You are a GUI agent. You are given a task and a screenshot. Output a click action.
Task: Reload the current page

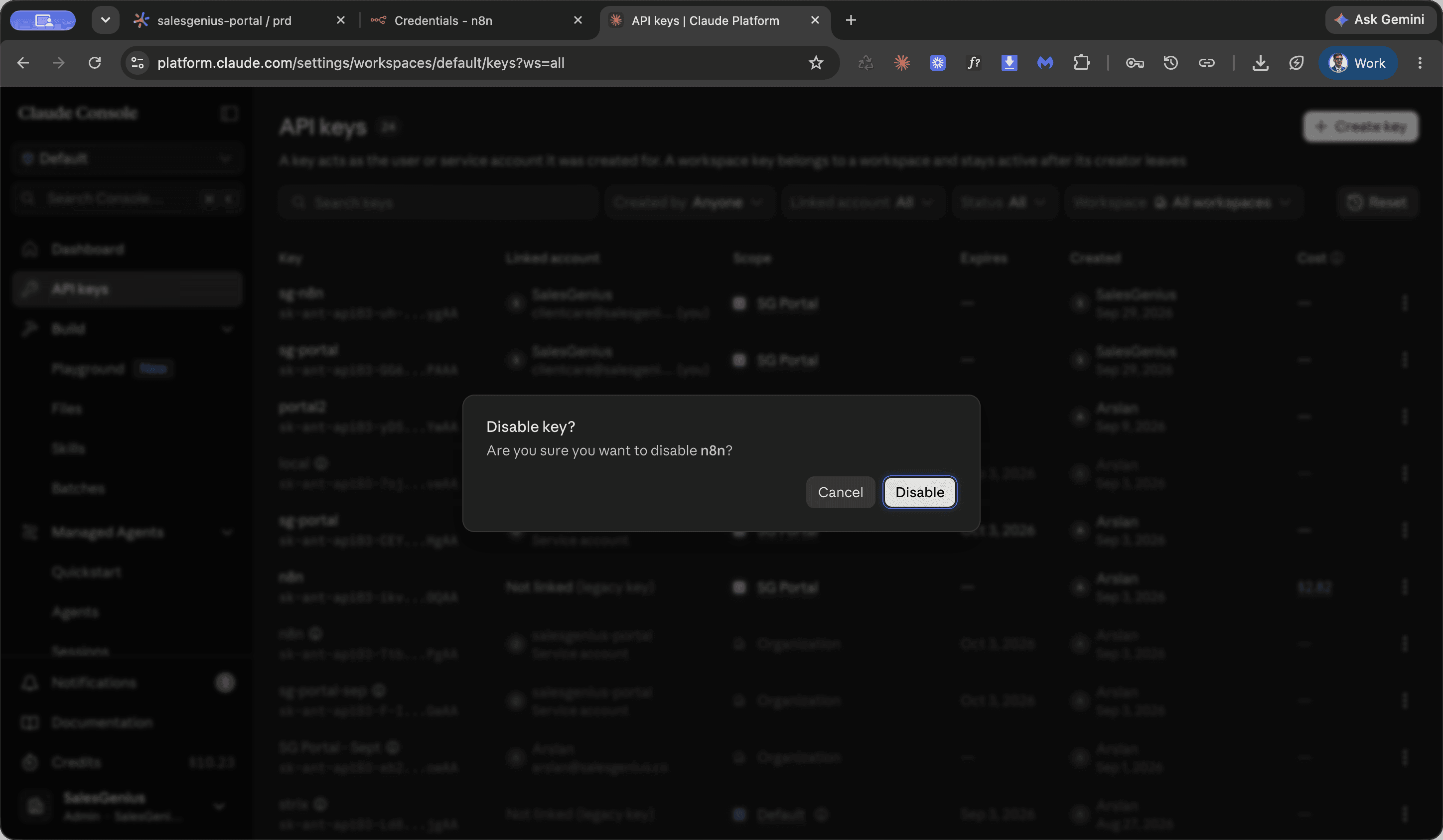coord(95,63)
